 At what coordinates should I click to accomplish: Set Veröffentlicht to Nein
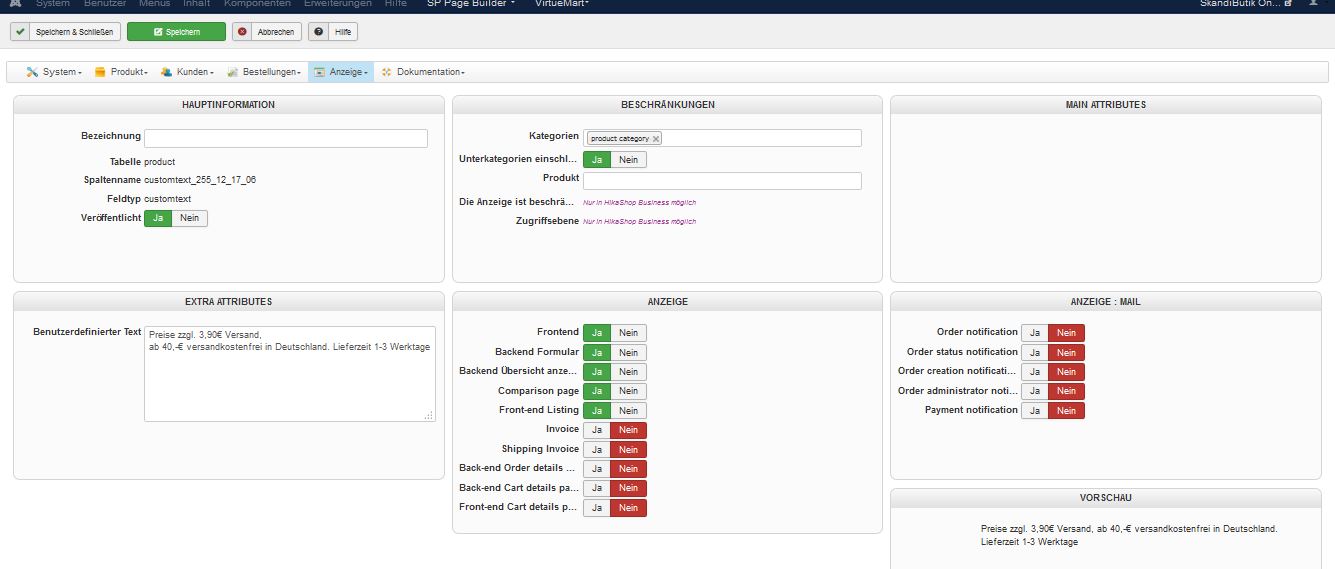click(x=190, y=218)
